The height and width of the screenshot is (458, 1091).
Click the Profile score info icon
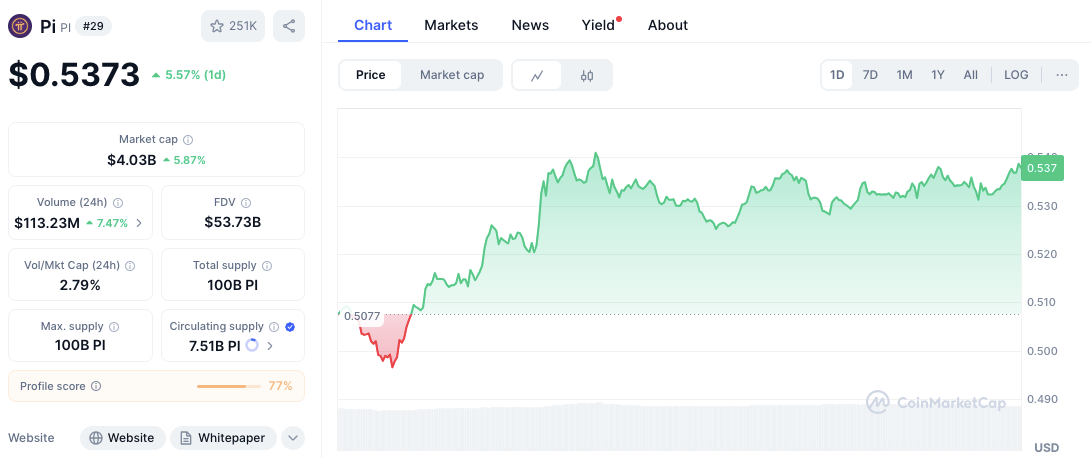click(96, 386)
